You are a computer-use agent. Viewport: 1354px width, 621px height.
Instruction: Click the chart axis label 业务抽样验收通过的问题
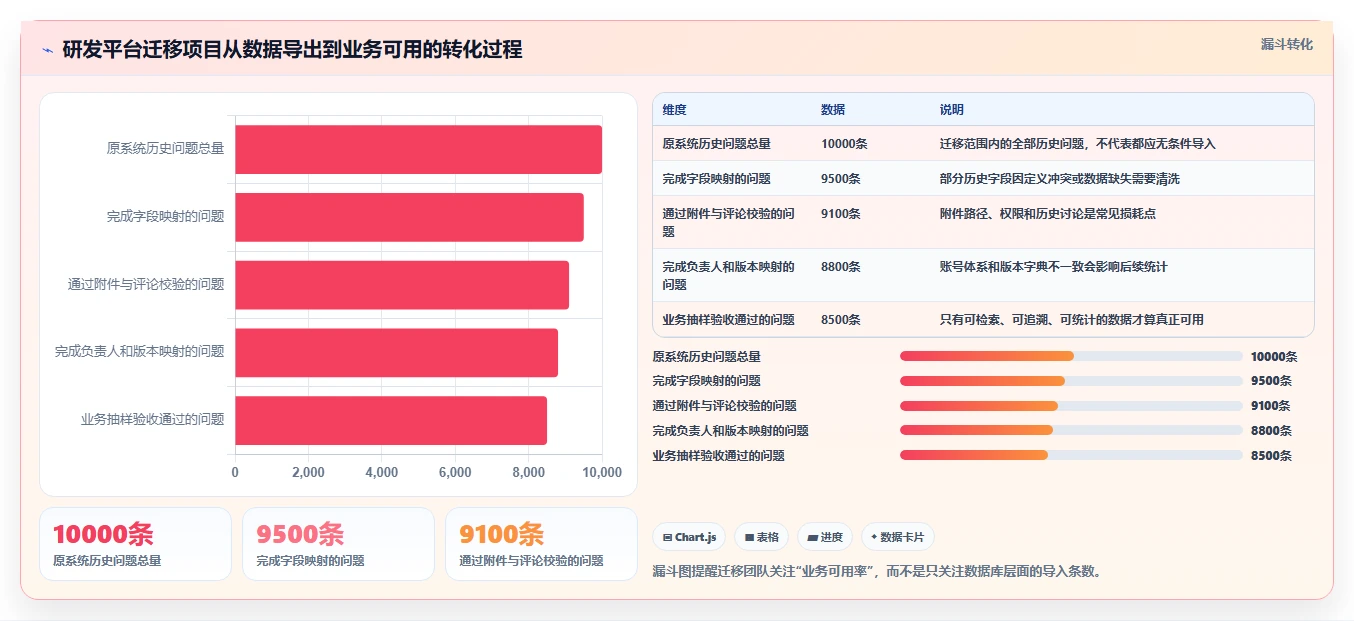(x=152, y=419)
